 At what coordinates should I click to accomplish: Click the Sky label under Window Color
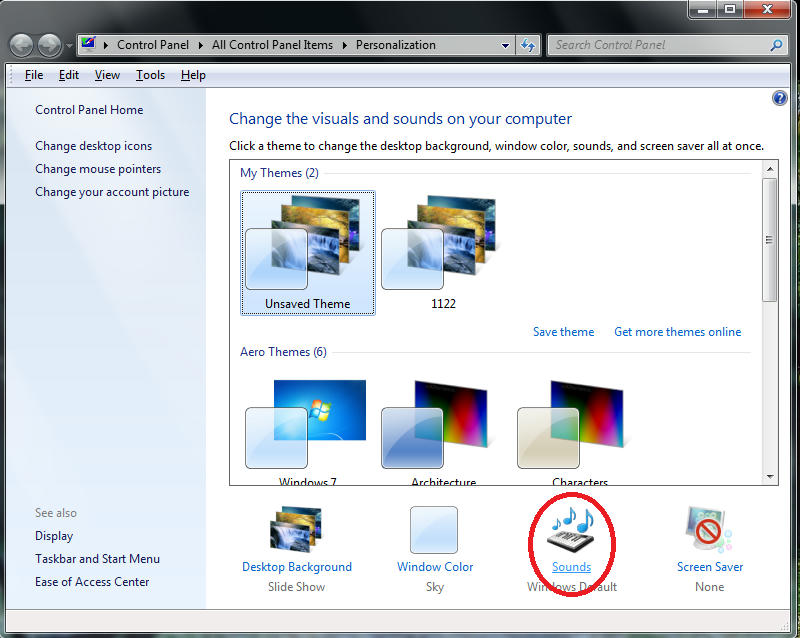tap(435, 587)
